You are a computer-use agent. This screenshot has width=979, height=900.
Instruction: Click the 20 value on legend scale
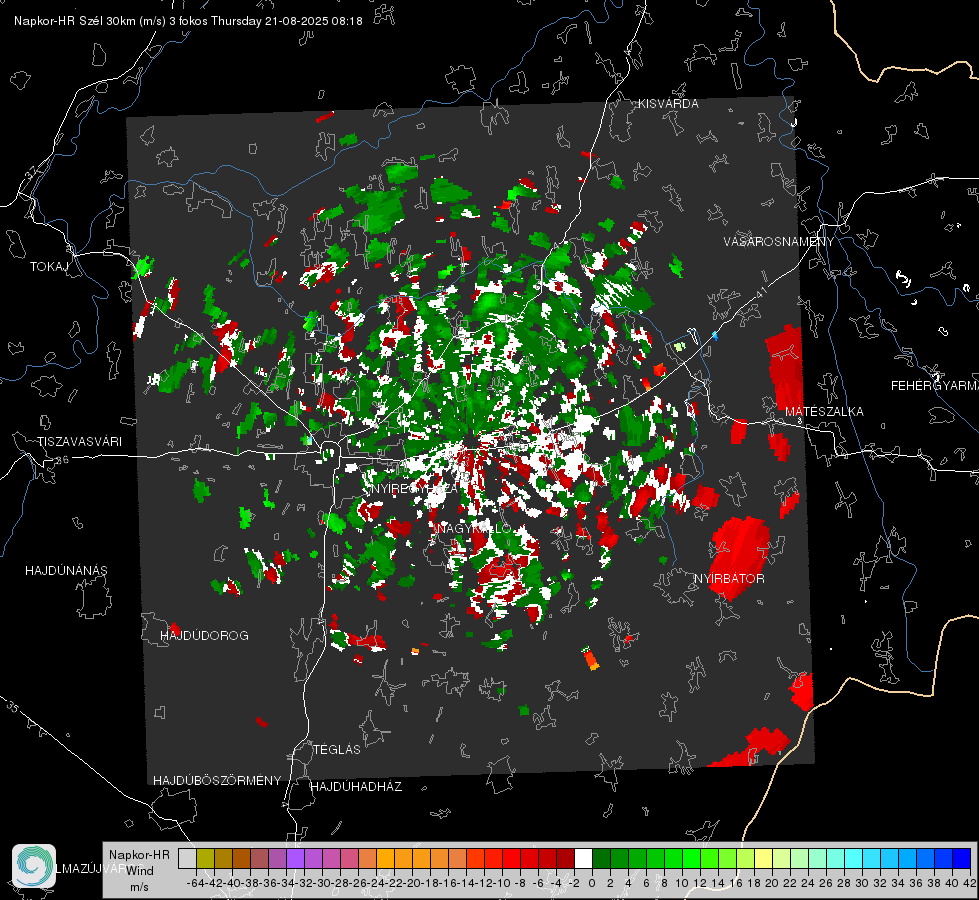772,883
